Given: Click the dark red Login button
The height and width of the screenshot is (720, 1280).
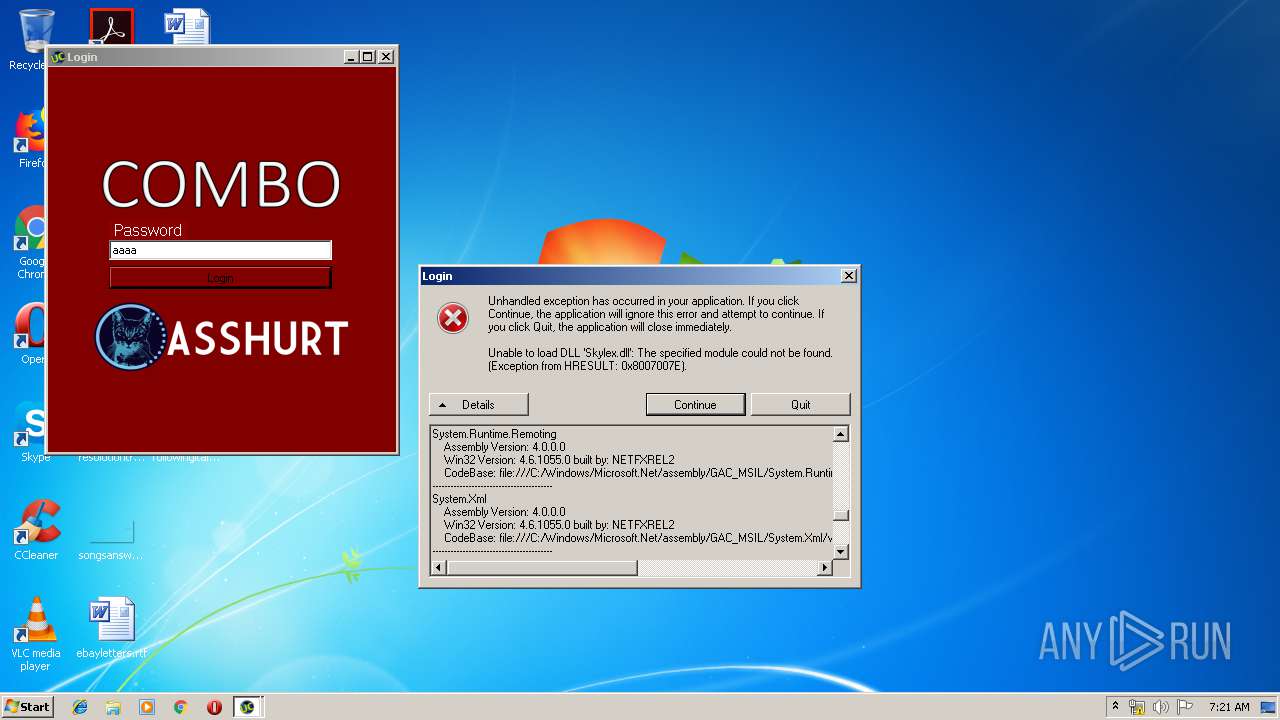Looking at the screenshot, I should [220, 278].
